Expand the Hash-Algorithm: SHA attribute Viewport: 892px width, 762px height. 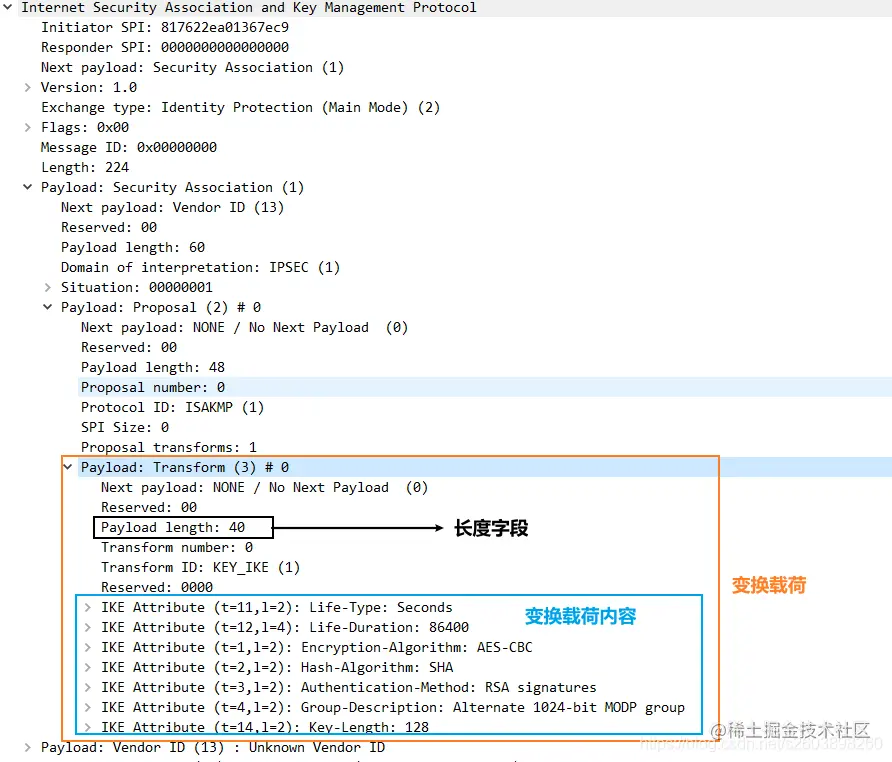pyautogui.click(x=88, y=667)
